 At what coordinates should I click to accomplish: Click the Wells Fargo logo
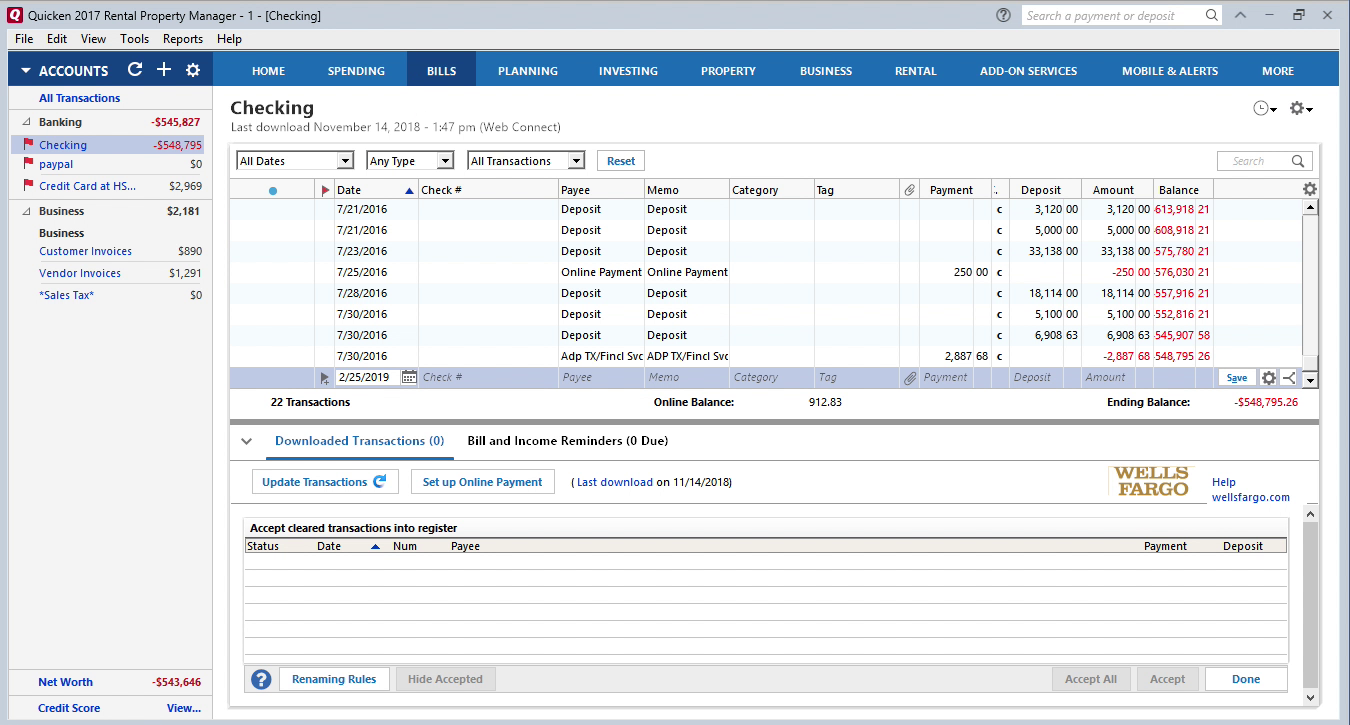pyautogui.click(x=1151, y=481)
